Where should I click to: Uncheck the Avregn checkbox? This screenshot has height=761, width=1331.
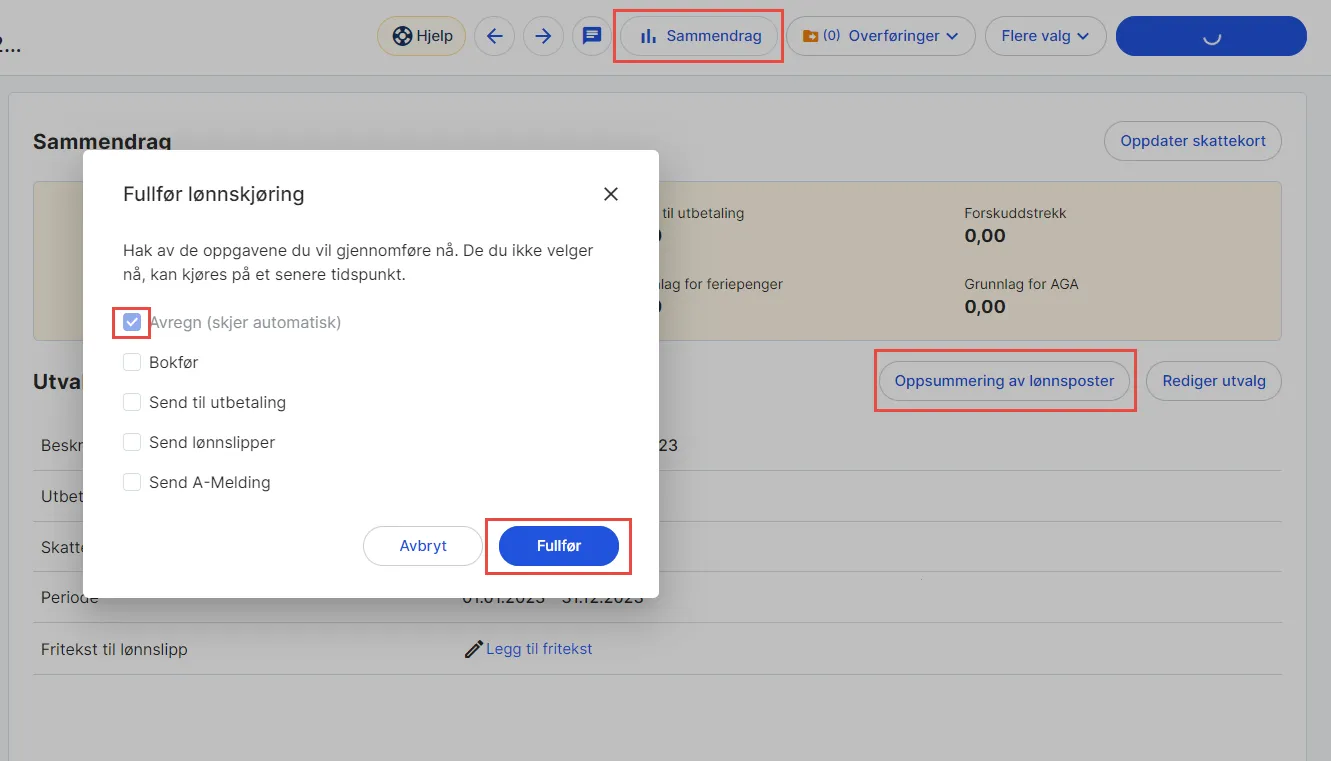click(131, 321)
